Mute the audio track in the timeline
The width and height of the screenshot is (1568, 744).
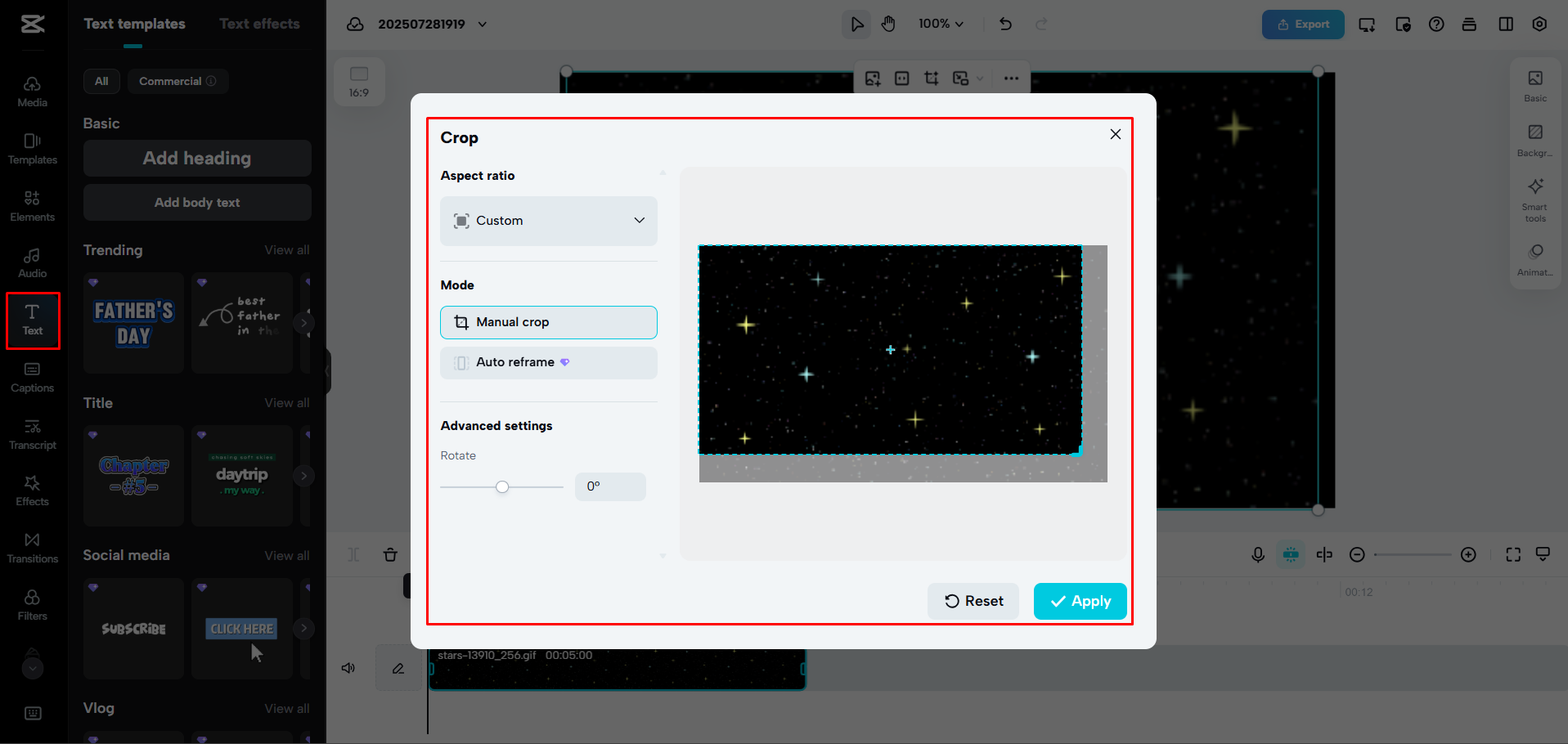tap(348, 668)
